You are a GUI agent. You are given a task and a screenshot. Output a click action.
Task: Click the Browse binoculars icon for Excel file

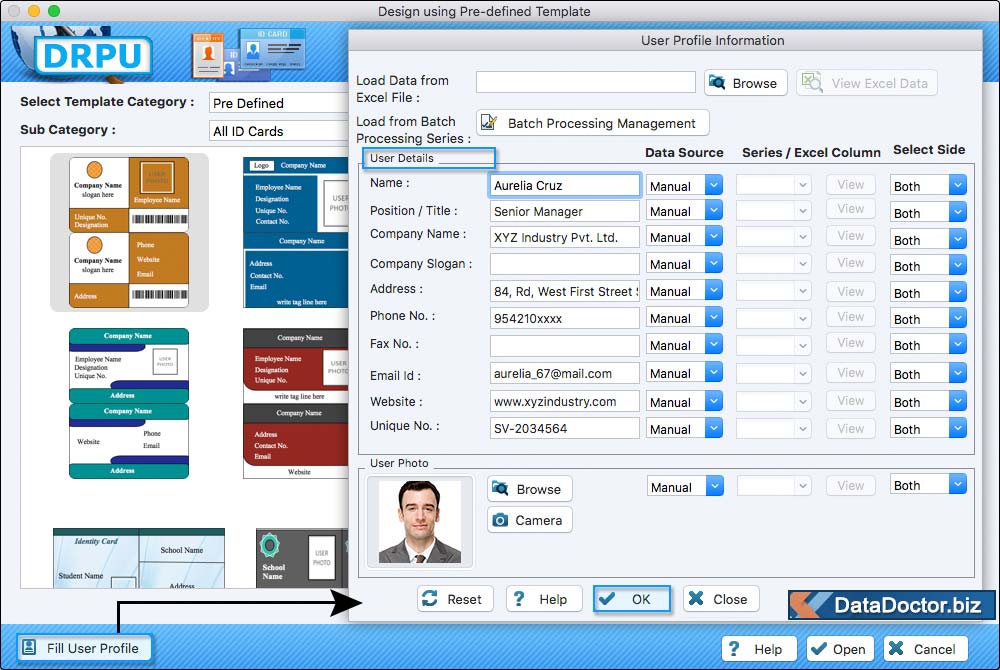tap(717, 82)
